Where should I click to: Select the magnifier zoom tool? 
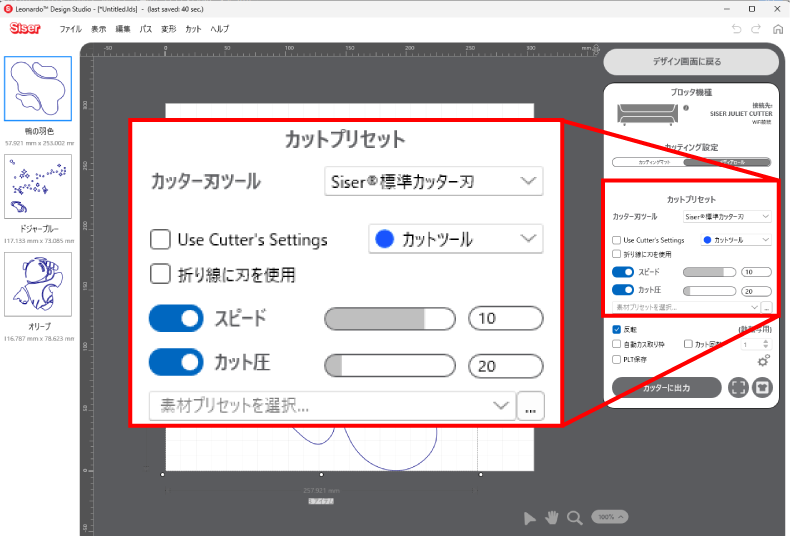[574, 518]
